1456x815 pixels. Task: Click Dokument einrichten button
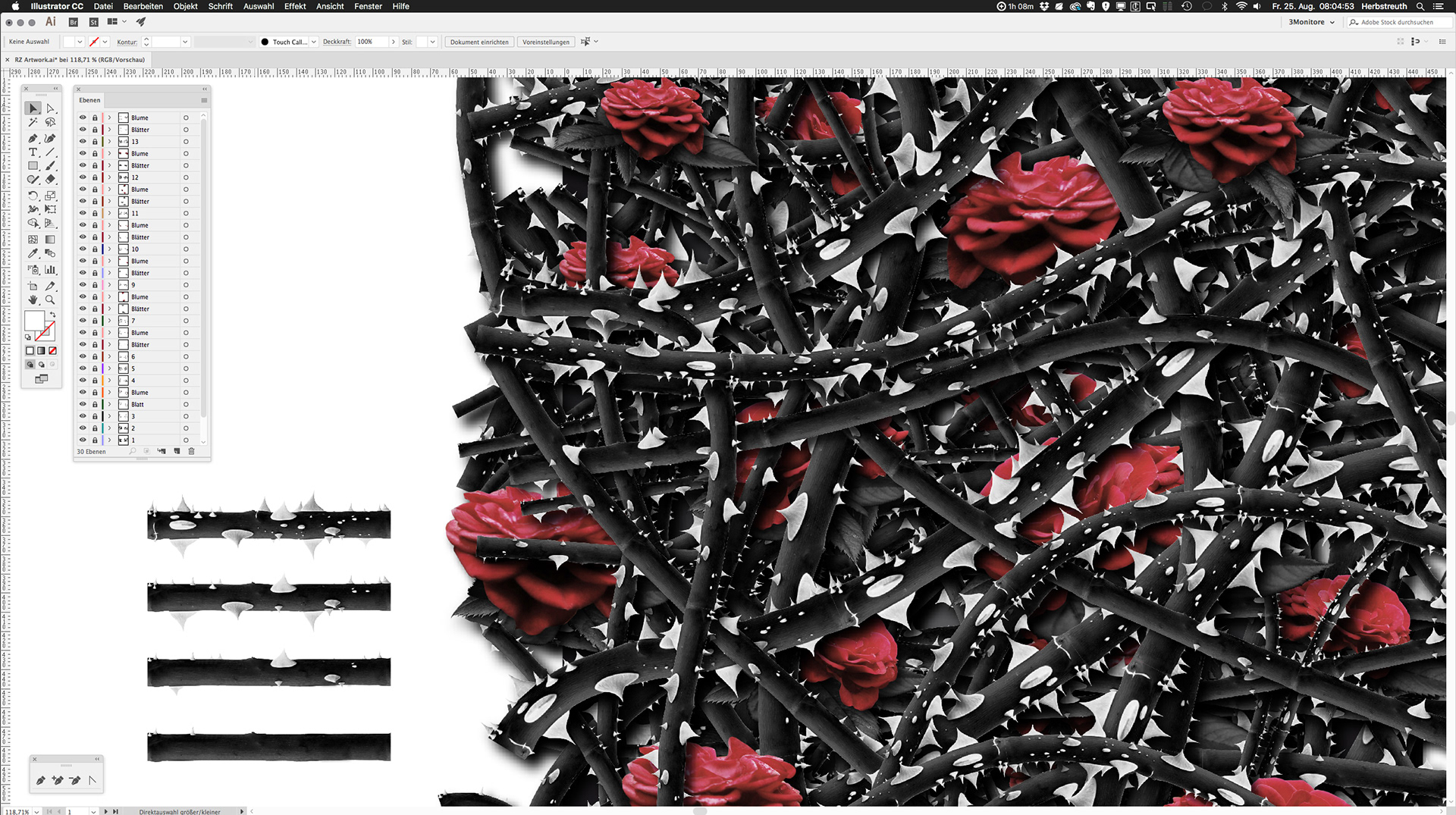tap(479, 42)
